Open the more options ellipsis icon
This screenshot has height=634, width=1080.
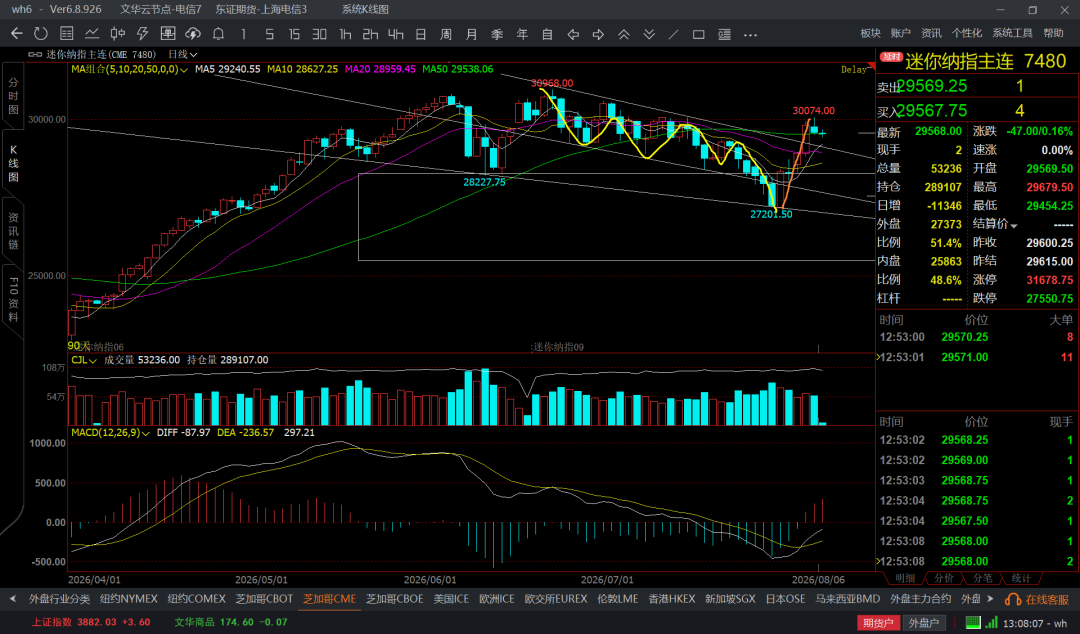[x=750, y=34]
